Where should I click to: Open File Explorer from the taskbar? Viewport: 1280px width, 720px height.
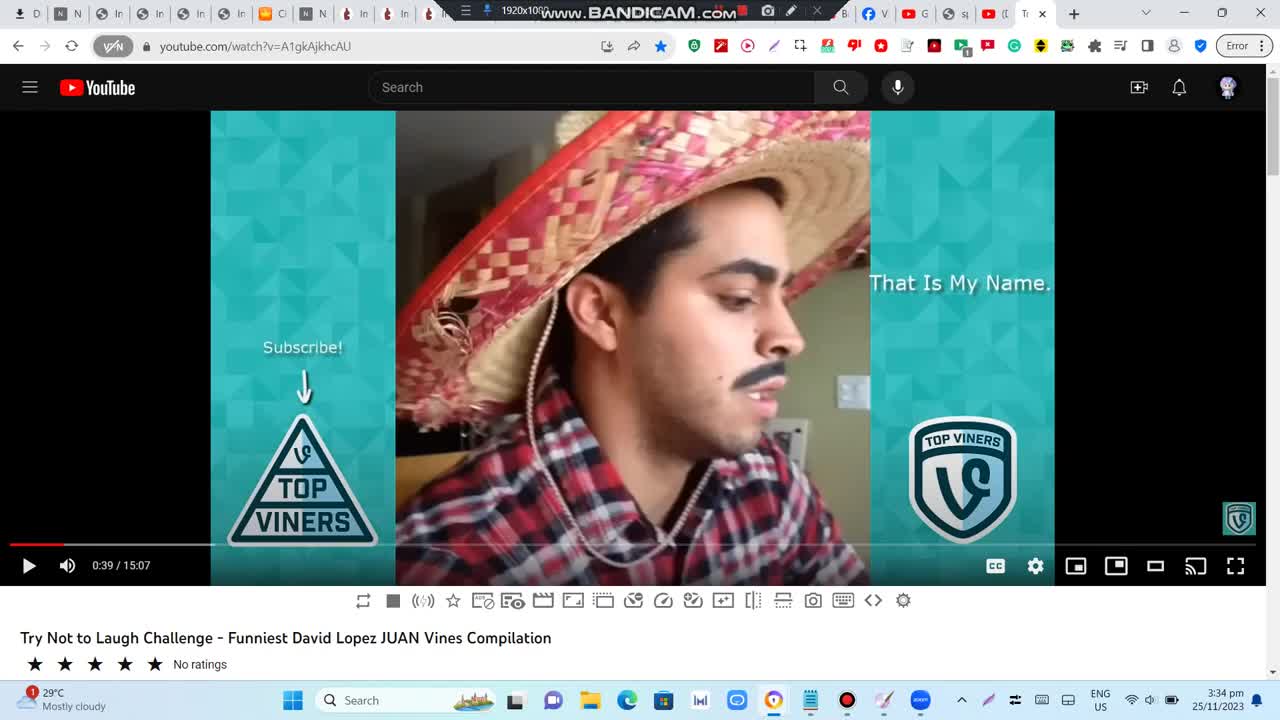590,700
